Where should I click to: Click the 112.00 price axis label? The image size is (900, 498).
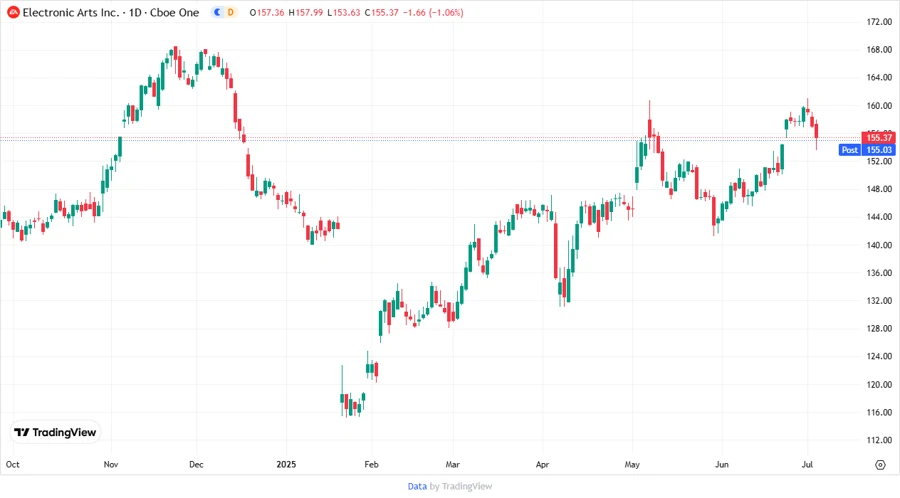pos(879,440)
